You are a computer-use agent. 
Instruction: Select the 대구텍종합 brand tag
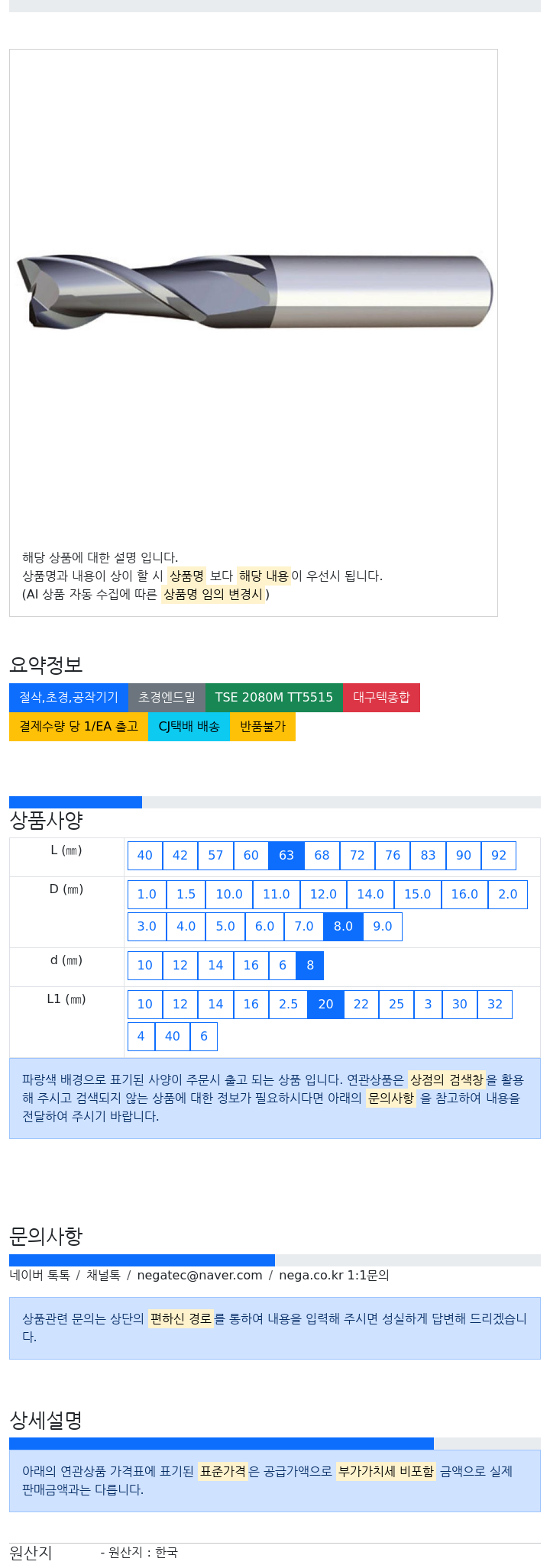click(x=381, y=698)
